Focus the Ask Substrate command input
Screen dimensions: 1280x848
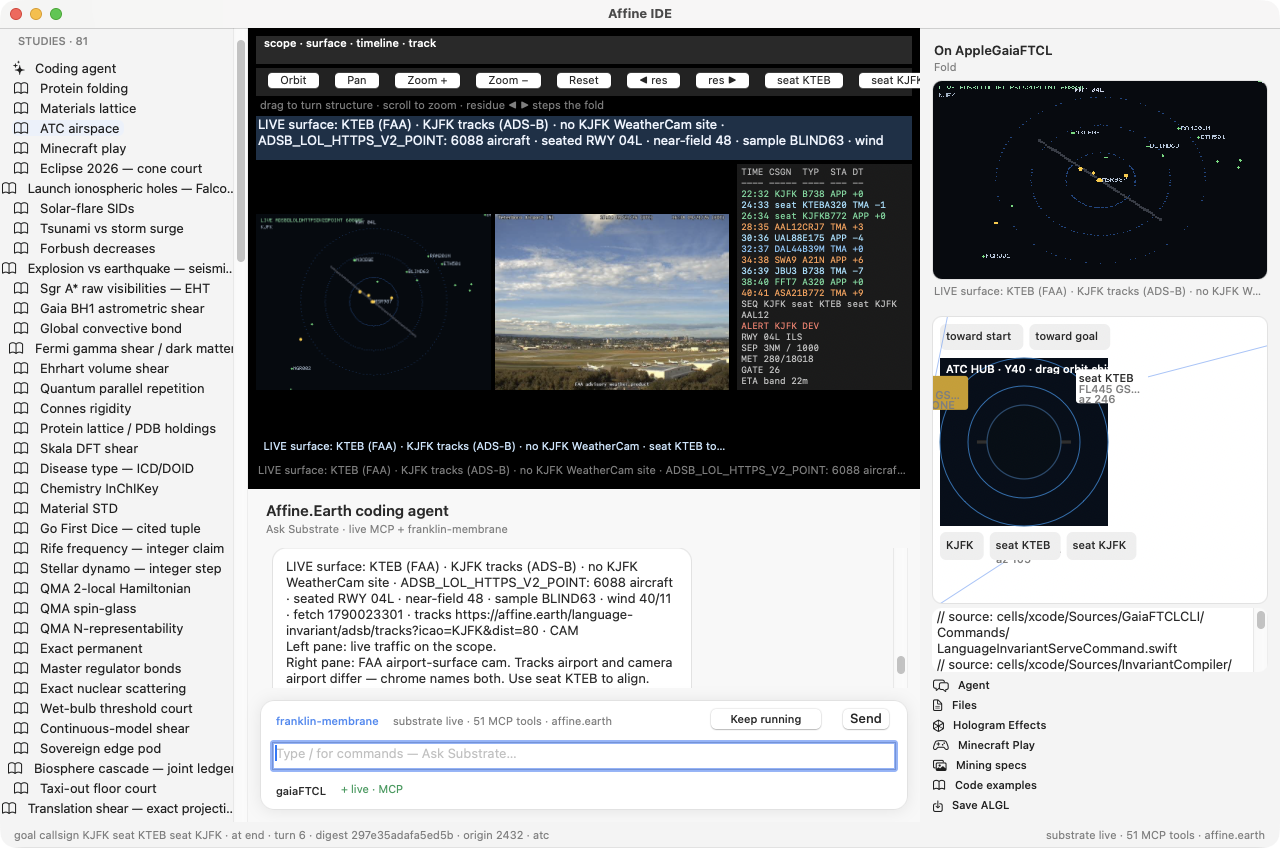point(584,755)
